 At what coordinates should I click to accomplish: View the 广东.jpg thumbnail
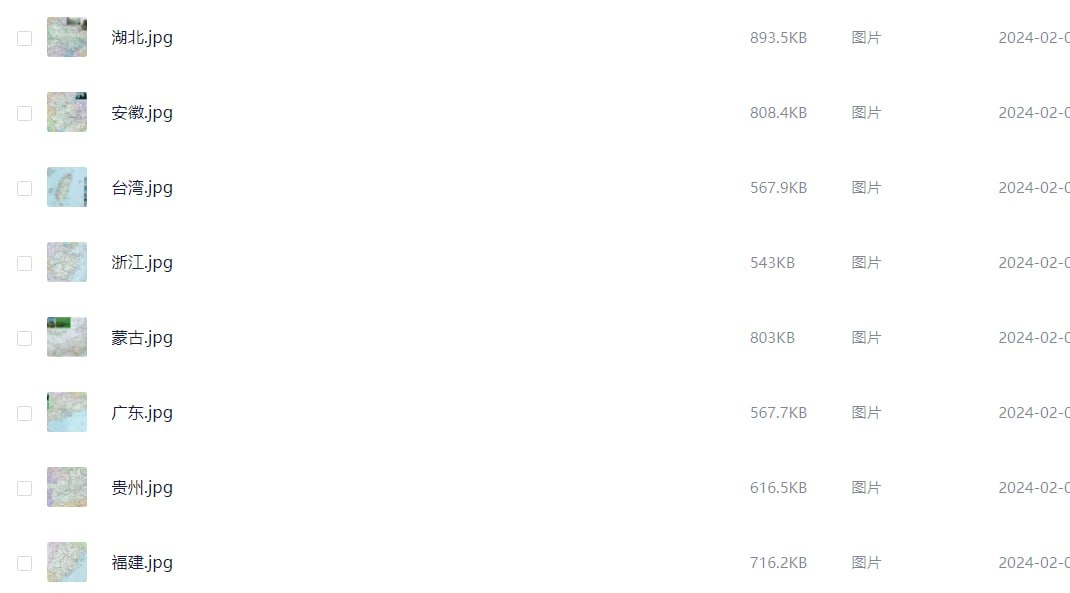(67, 412)
